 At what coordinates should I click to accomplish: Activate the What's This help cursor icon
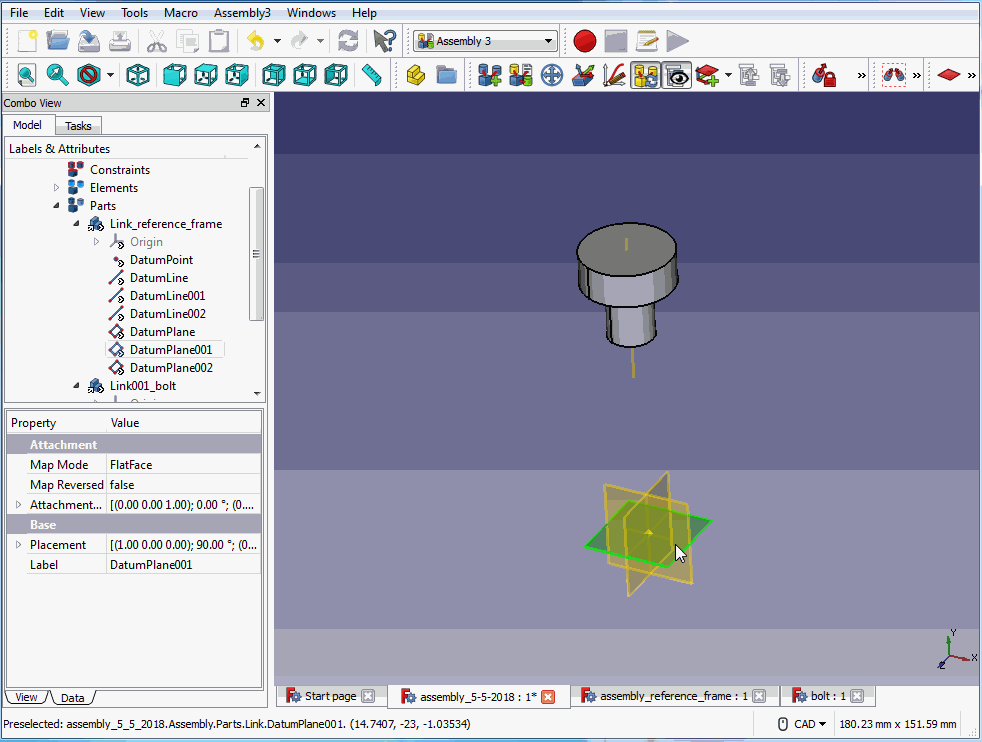click(x=385, y=41)
